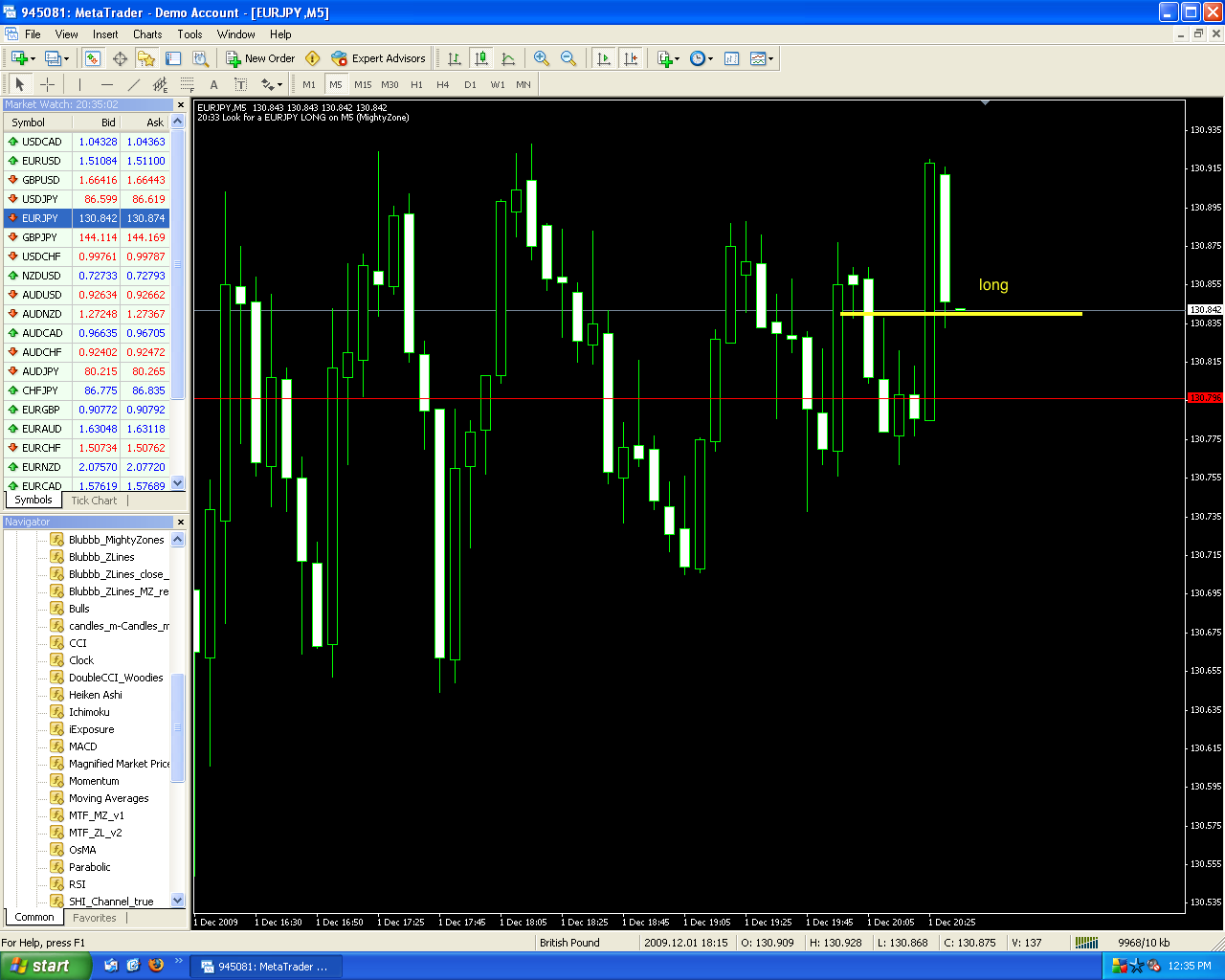
Task: Select the Text tool (A)
Action: point(213,84)
